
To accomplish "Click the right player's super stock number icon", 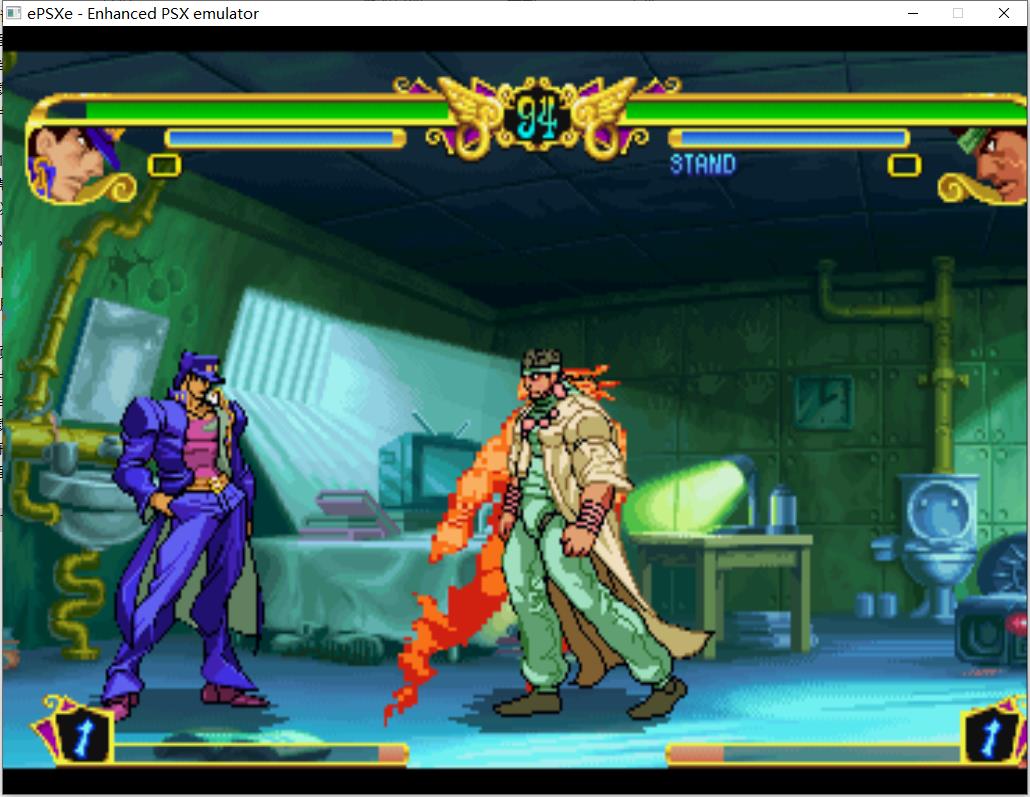I will pyautogui.click(x=990, y=736).
